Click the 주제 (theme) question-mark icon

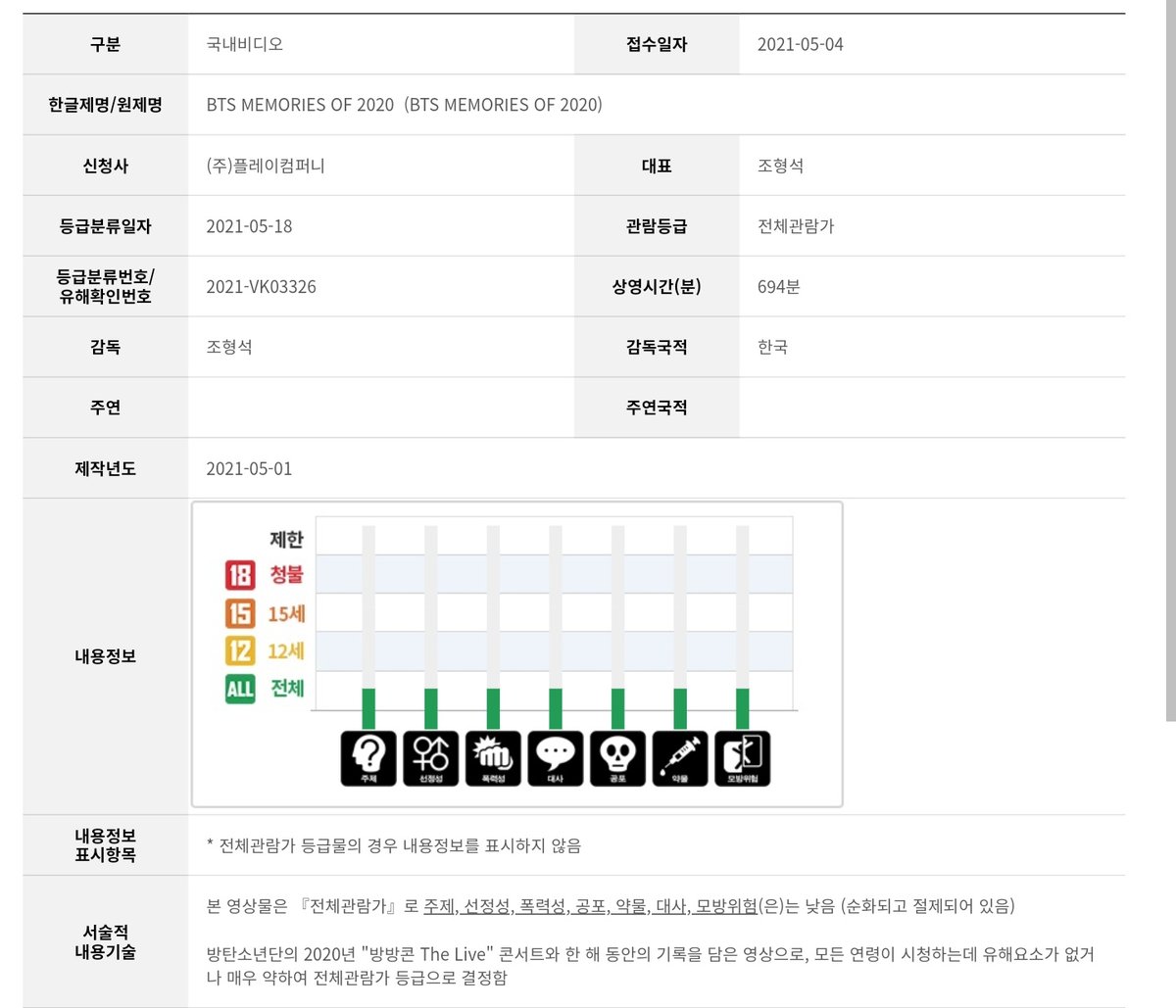point(368,758)
